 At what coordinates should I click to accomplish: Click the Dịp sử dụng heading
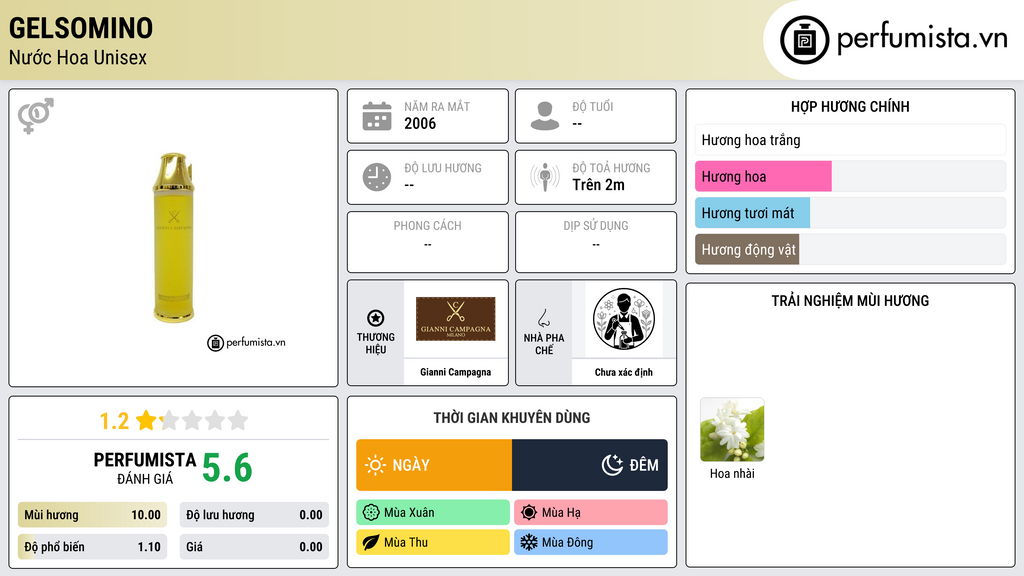(x=596, y=225)
